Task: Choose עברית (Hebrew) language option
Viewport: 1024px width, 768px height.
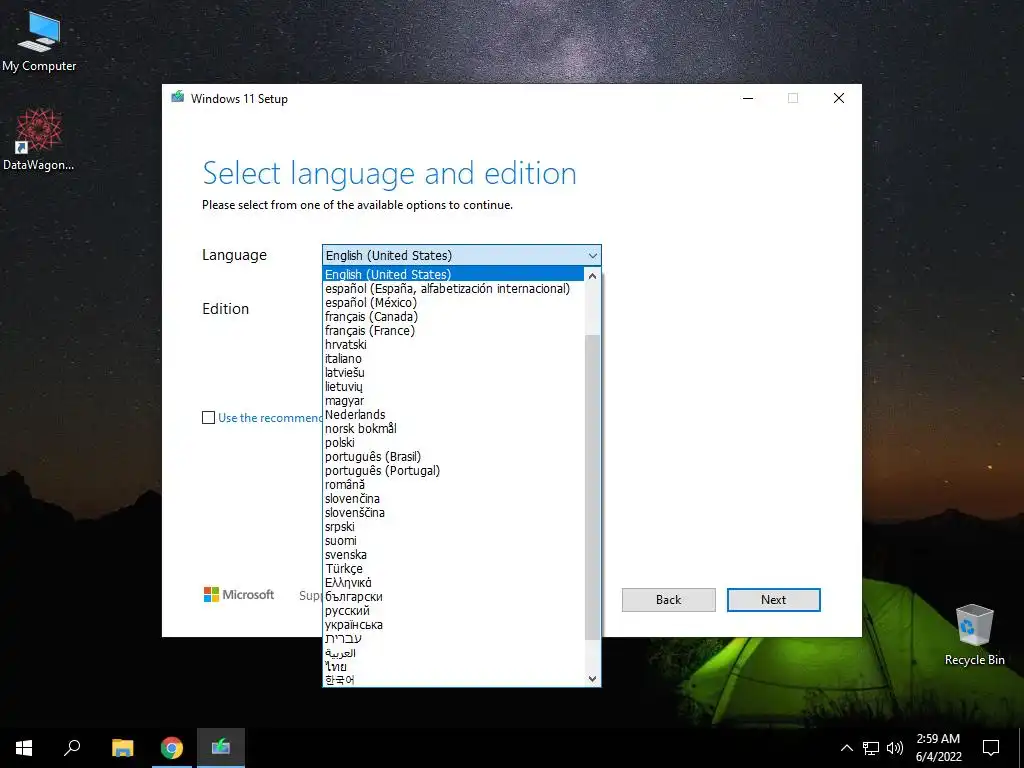Action: point(453,639)
